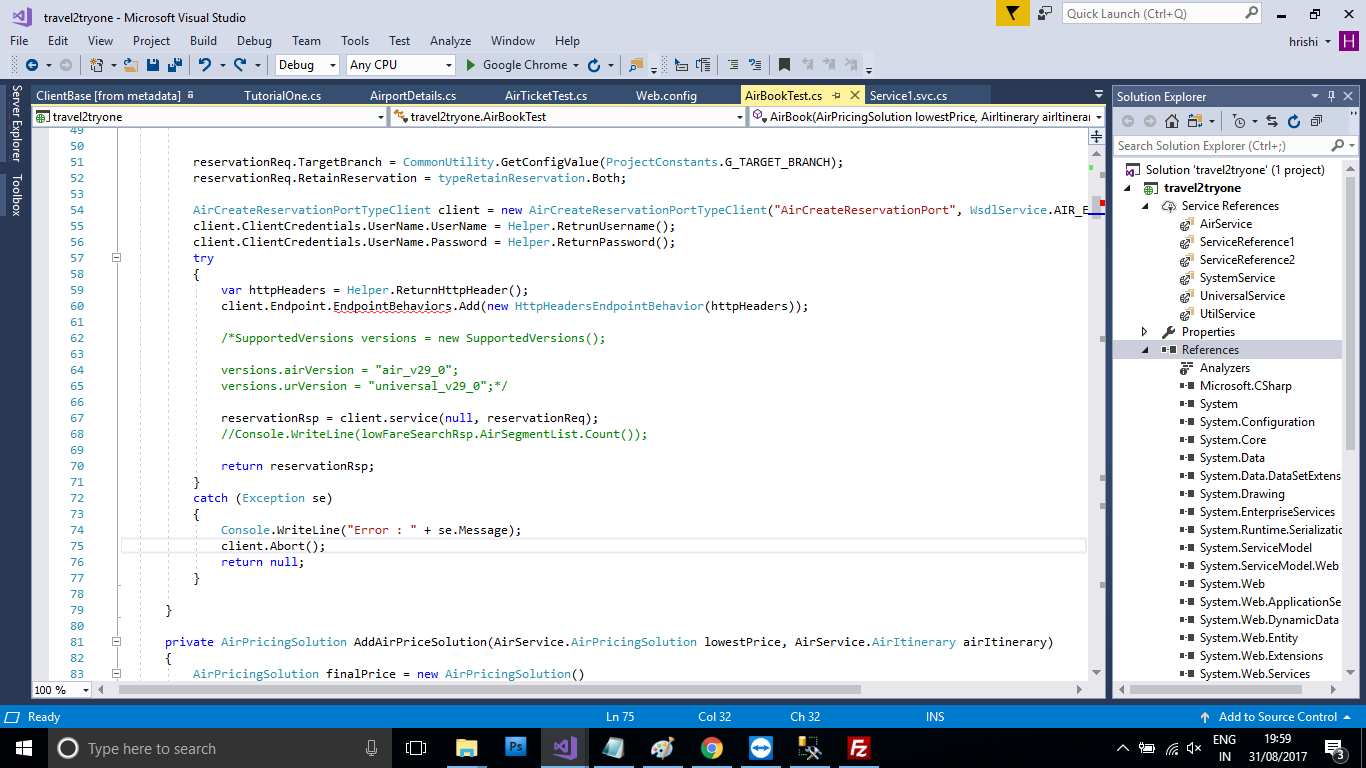
Task: Open the Any CPU platform dropdown
Action: 450,64
